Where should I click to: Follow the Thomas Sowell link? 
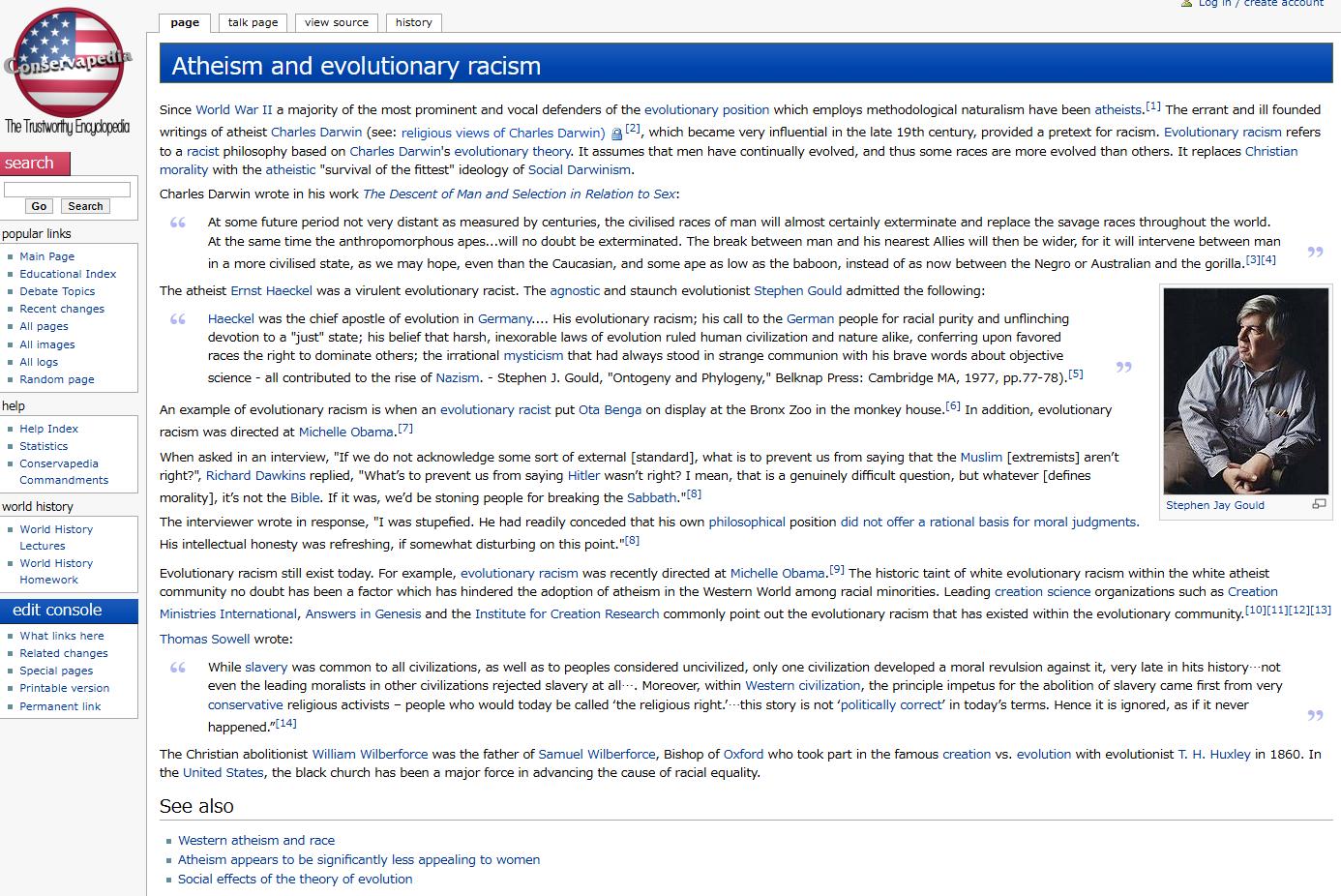(205, 640)
